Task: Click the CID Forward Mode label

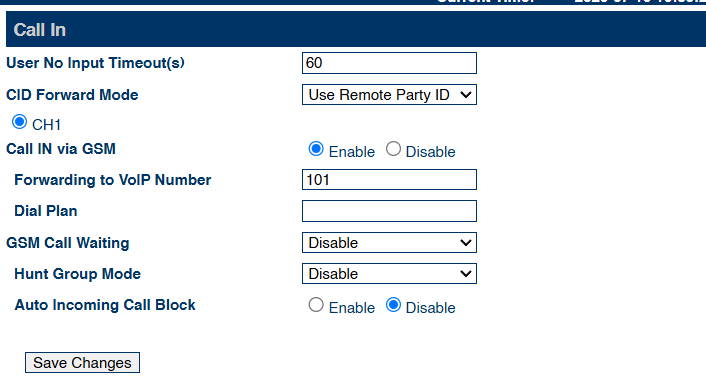Action: click(72, 95)
